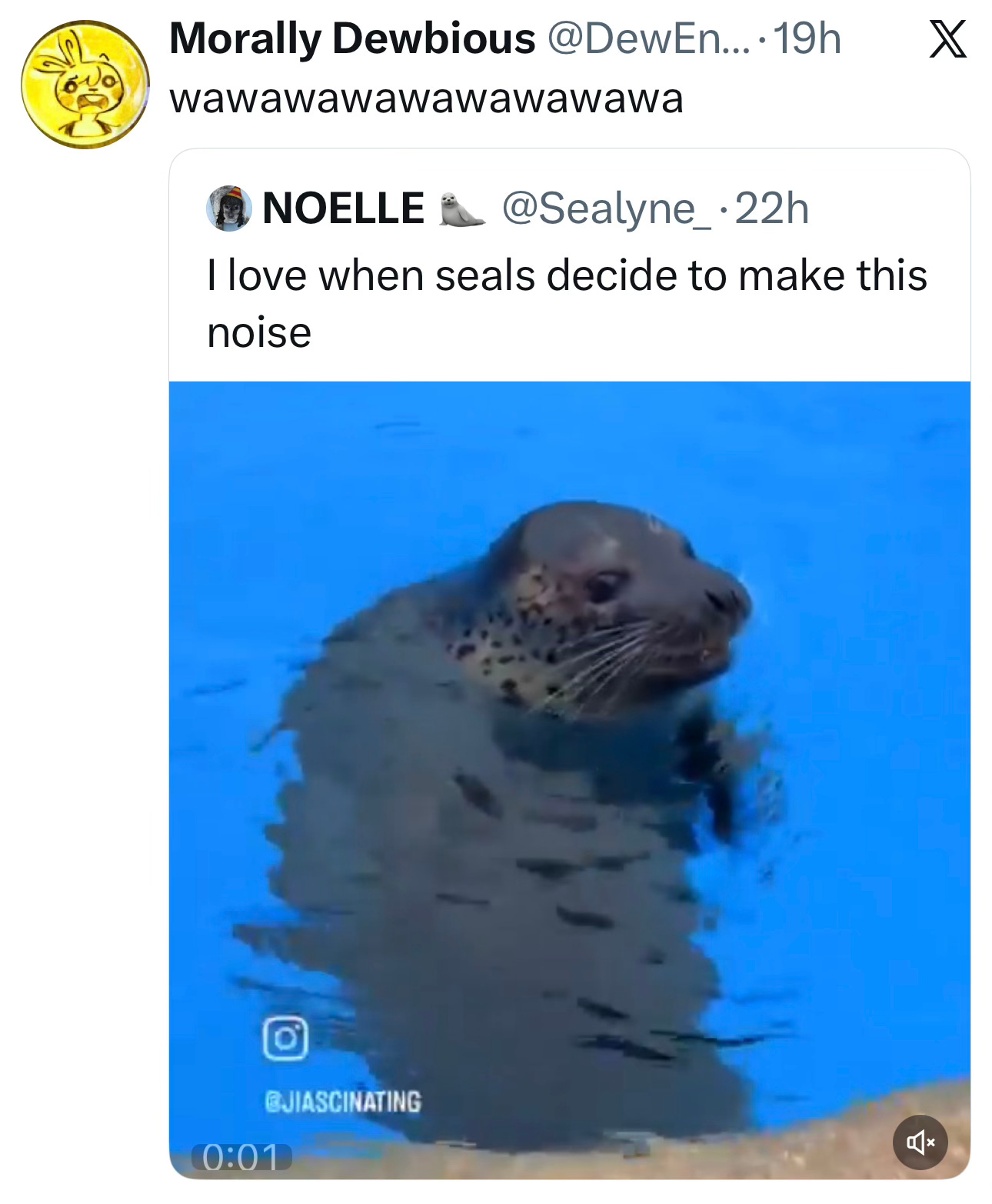Open the 19h timestamp
992x1204 pixels.
807,38
